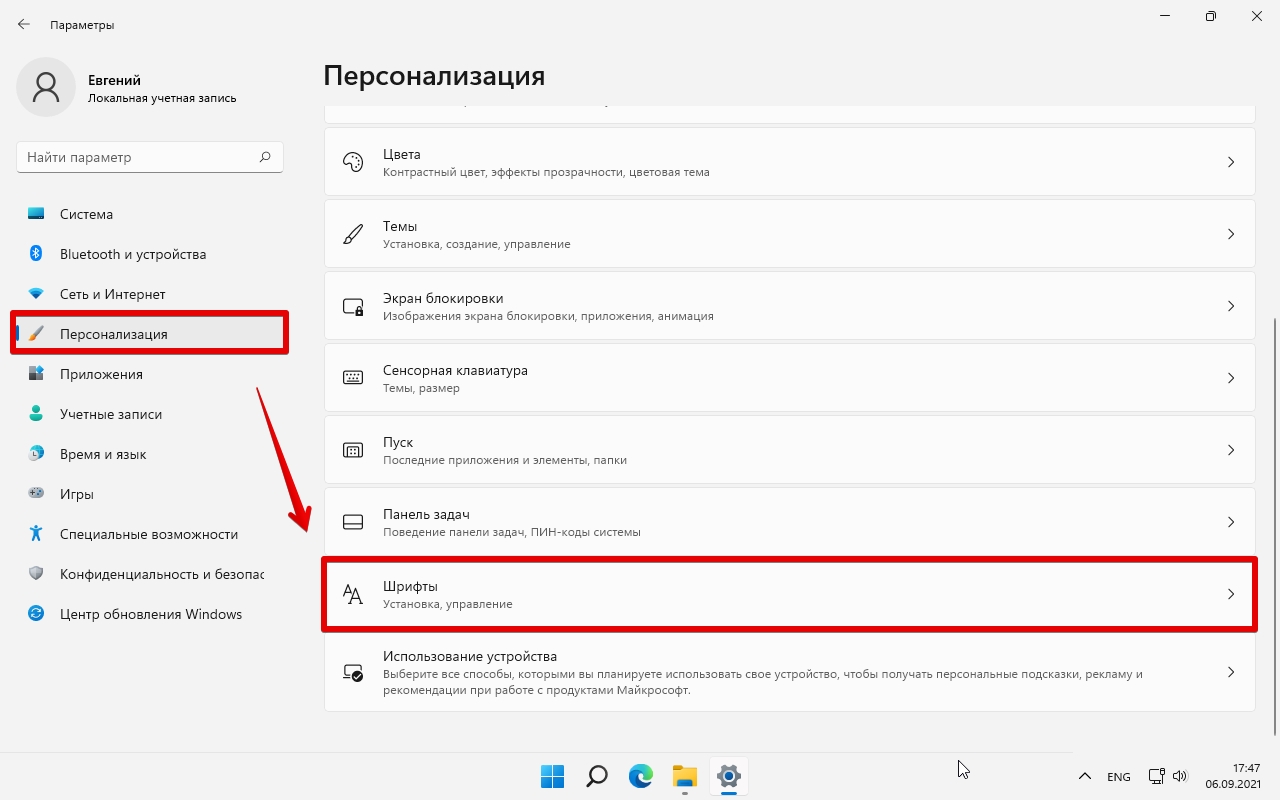
Task: Expand the Сенсорная клавиатура row chevron
Action: pos(1231,378)
